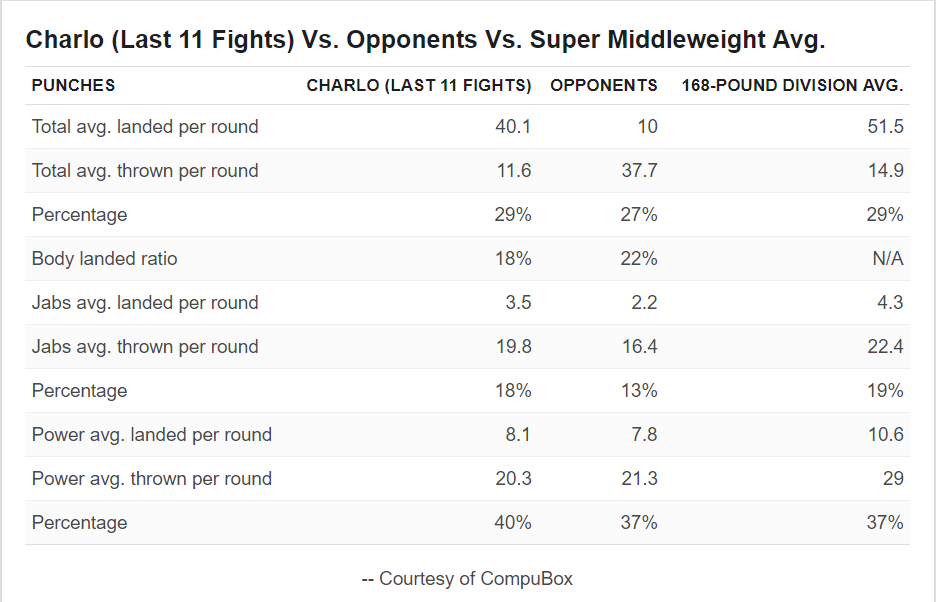The height and width of the screenshot is (602, 936).
Task: Select the Power avg. thrown per round label
Action: coord(152,479)
